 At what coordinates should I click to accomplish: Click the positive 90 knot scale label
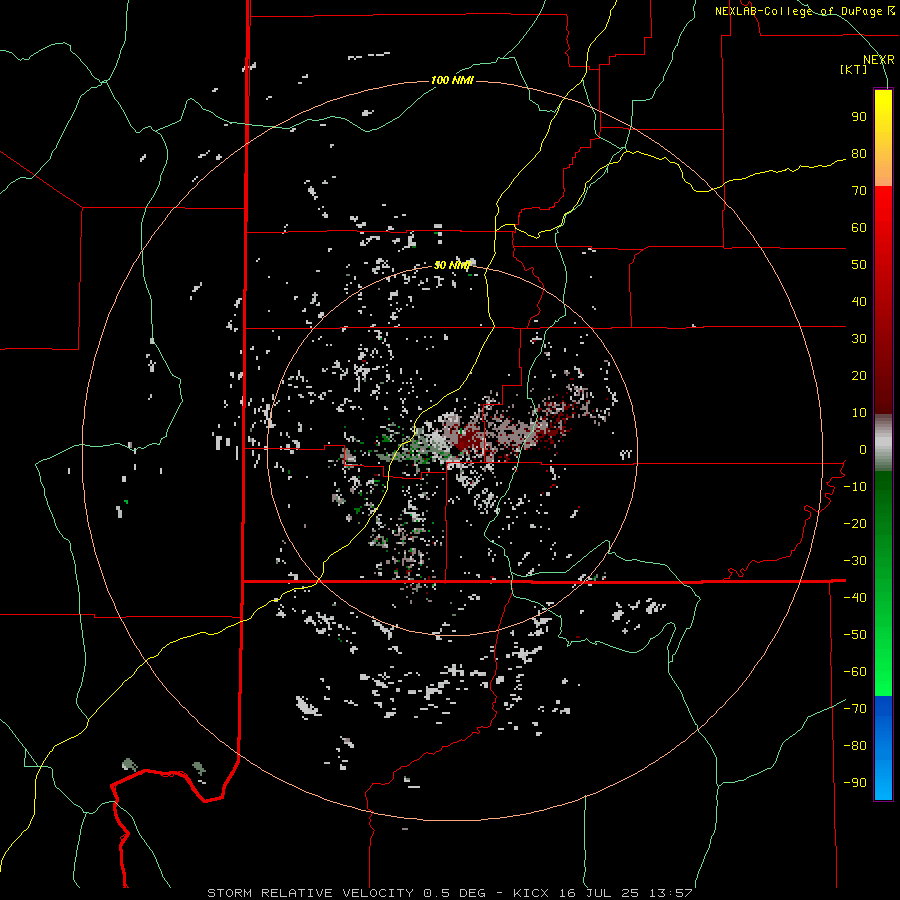tap(859, 117)
